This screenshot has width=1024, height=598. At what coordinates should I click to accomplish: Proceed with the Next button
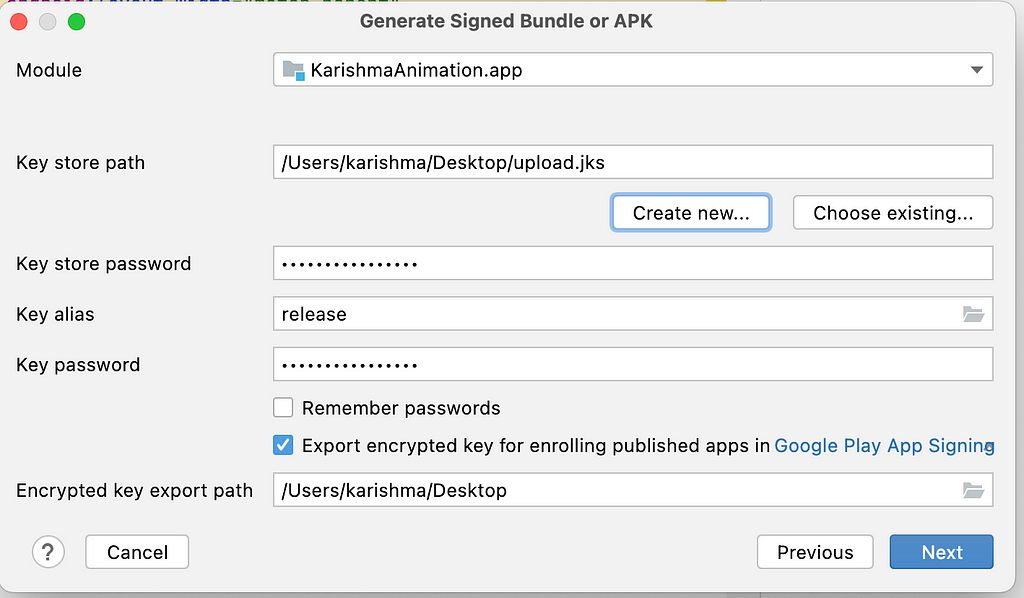(x=941, y=552)
